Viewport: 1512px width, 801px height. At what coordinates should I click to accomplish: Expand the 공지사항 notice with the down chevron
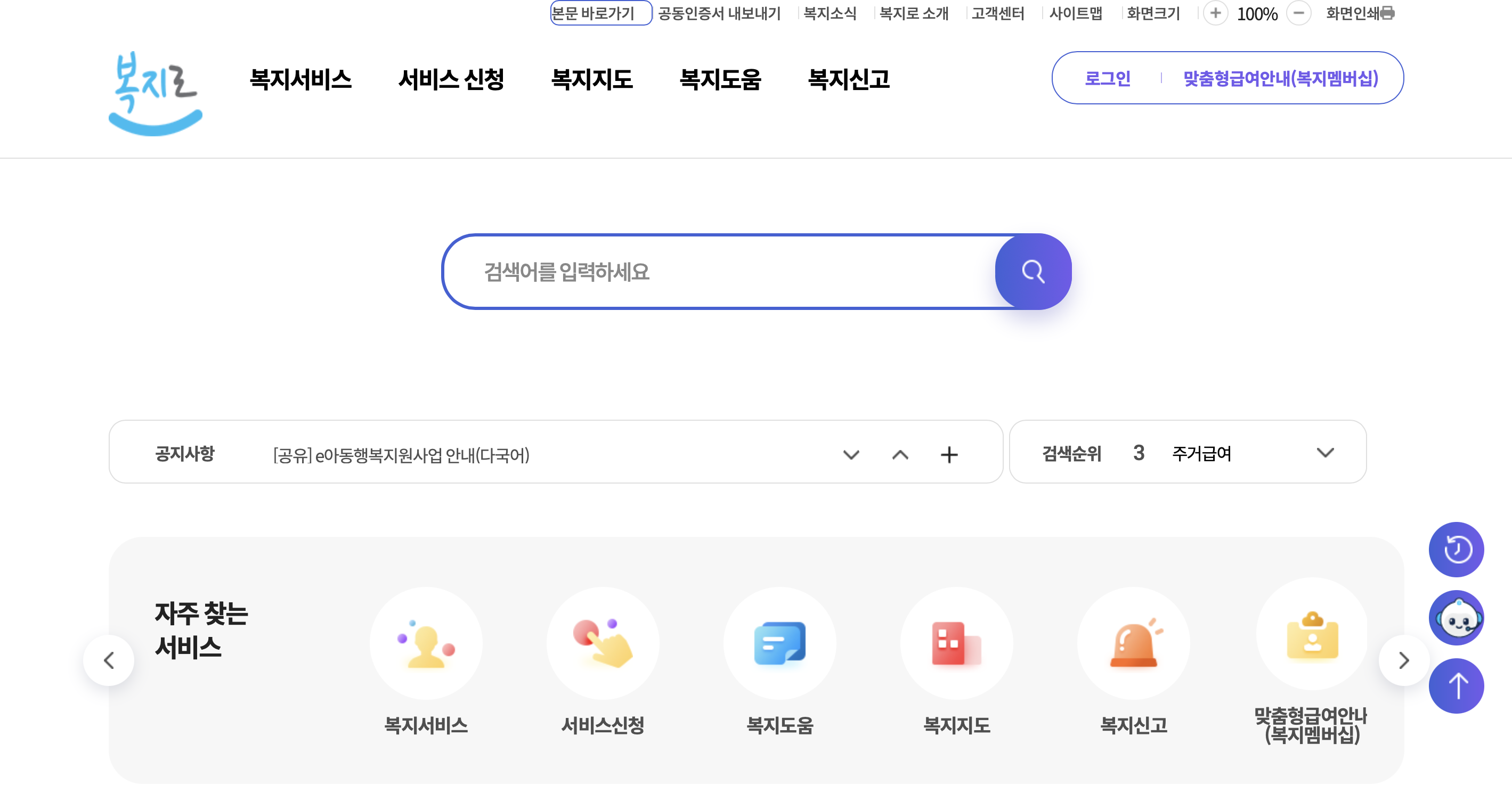[850, 454]
